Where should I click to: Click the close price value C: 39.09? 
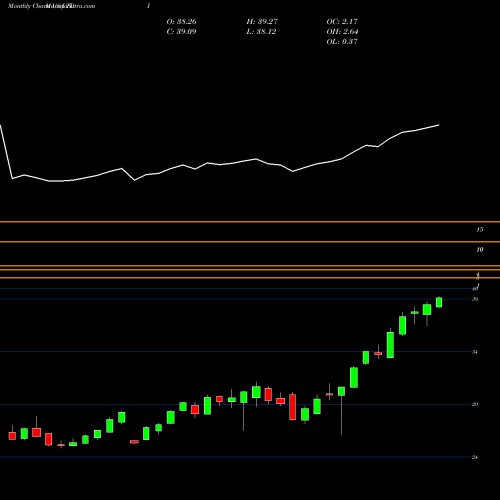click(181, 32)
